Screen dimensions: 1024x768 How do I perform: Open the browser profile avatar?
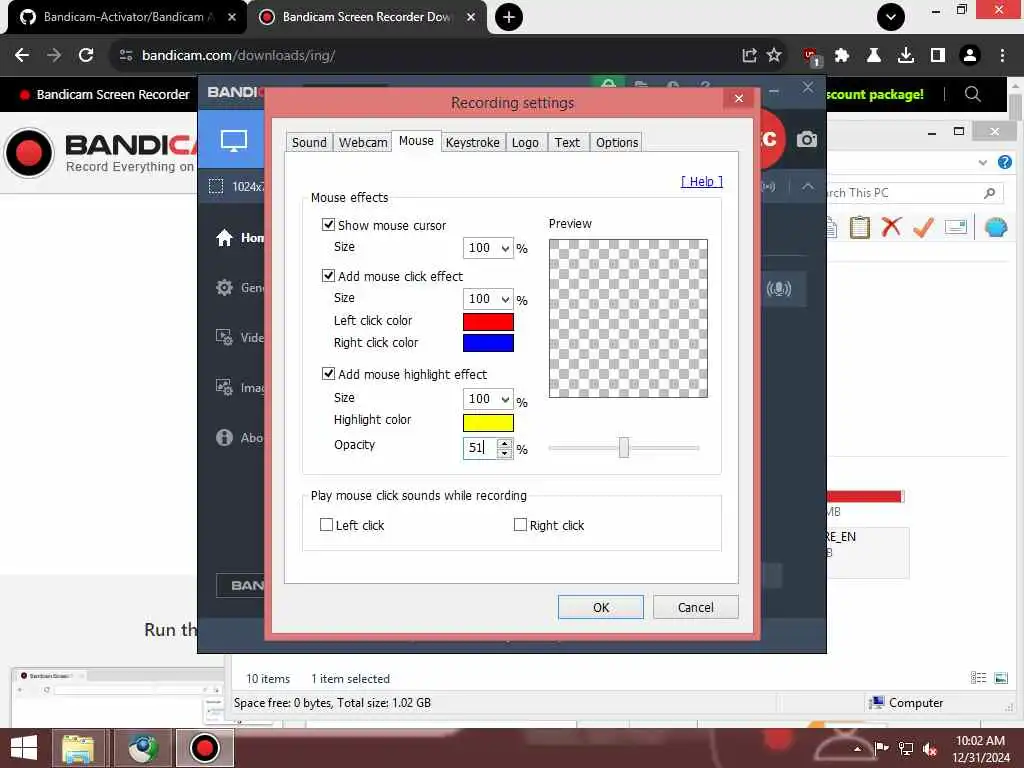coord(970,55)
